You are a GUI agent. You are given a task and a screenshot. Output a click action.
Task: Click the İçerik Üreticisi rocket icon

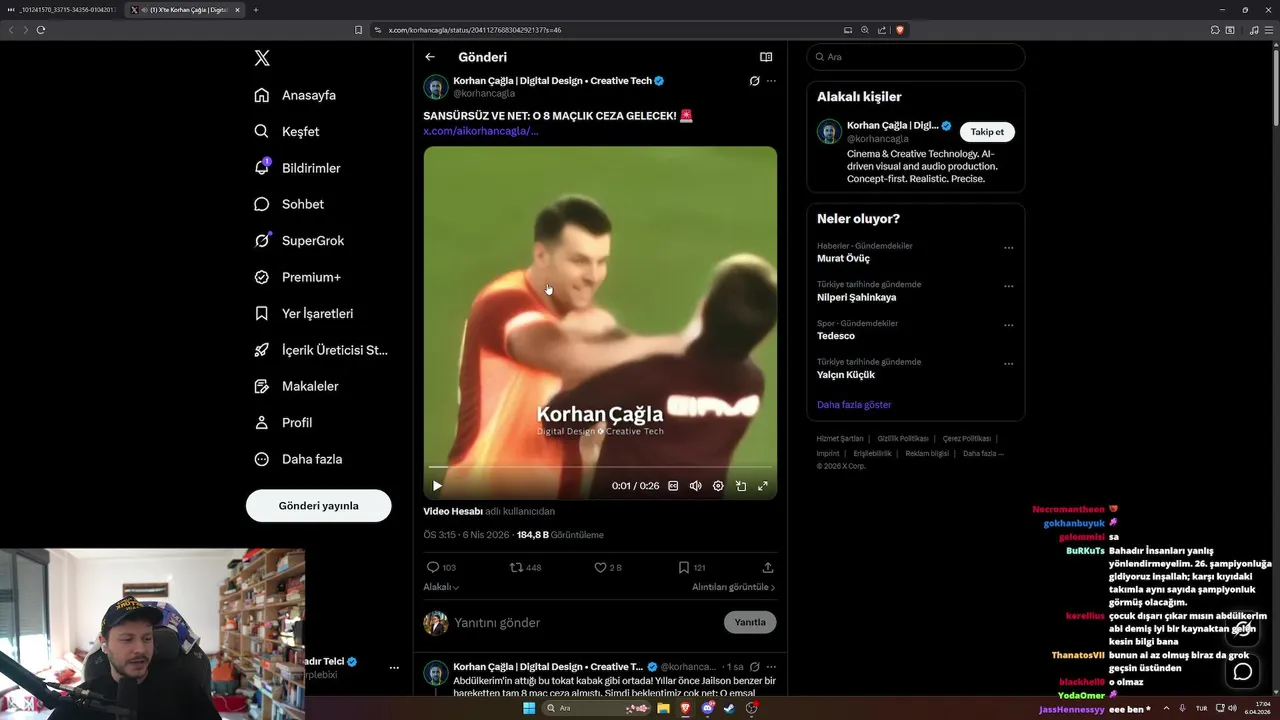(x=262, y=350)
